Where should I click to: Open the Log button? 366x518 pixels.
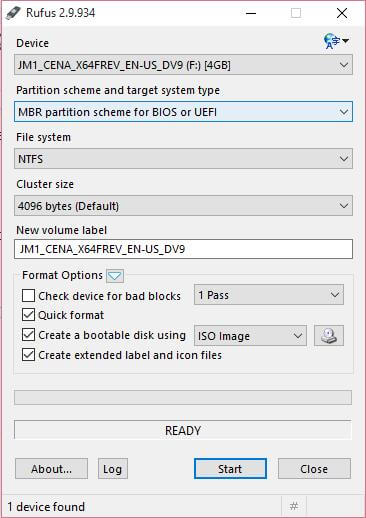113,469
